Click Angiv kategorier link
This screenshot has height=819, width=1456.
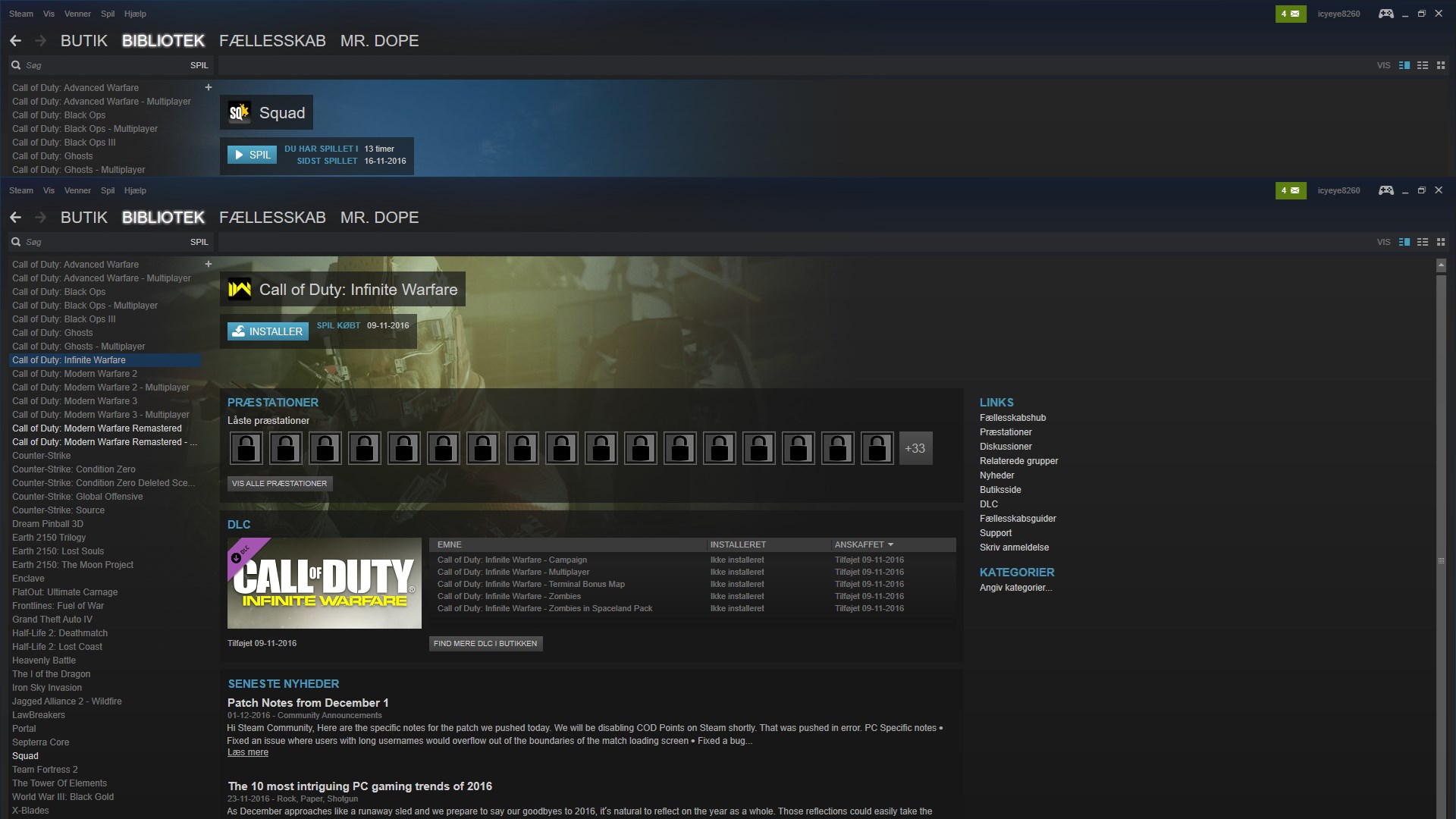tap(1015, 588)
